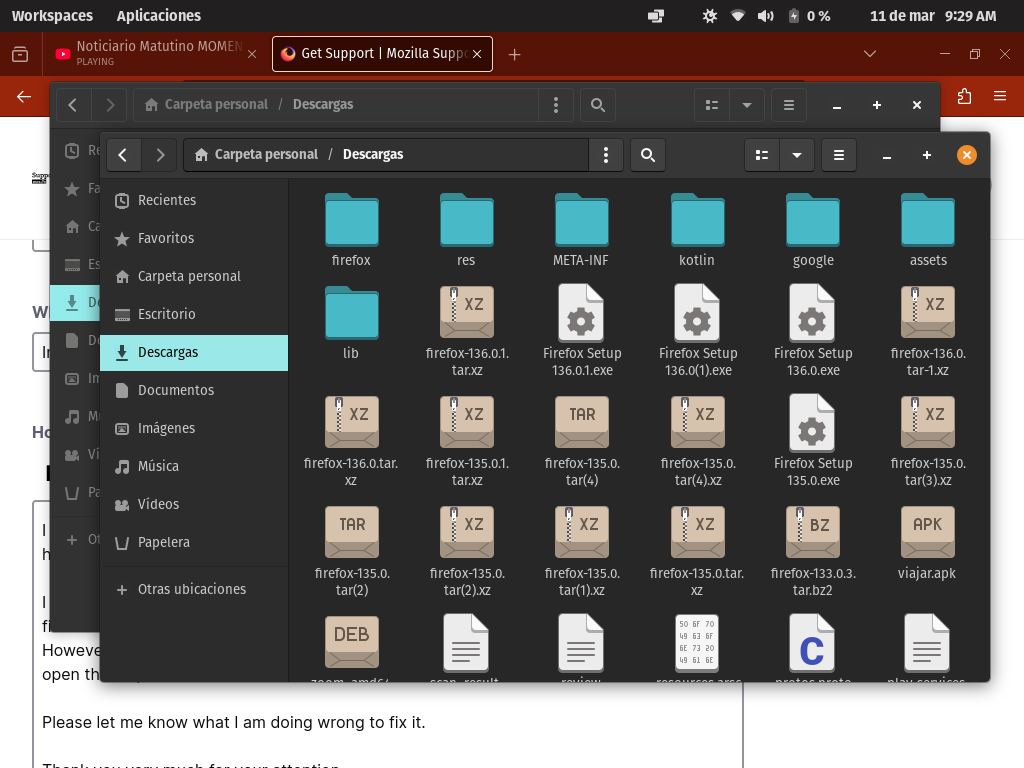
Task: Click Carpeta personal in front path bar
Action: (x=257, y=155)
